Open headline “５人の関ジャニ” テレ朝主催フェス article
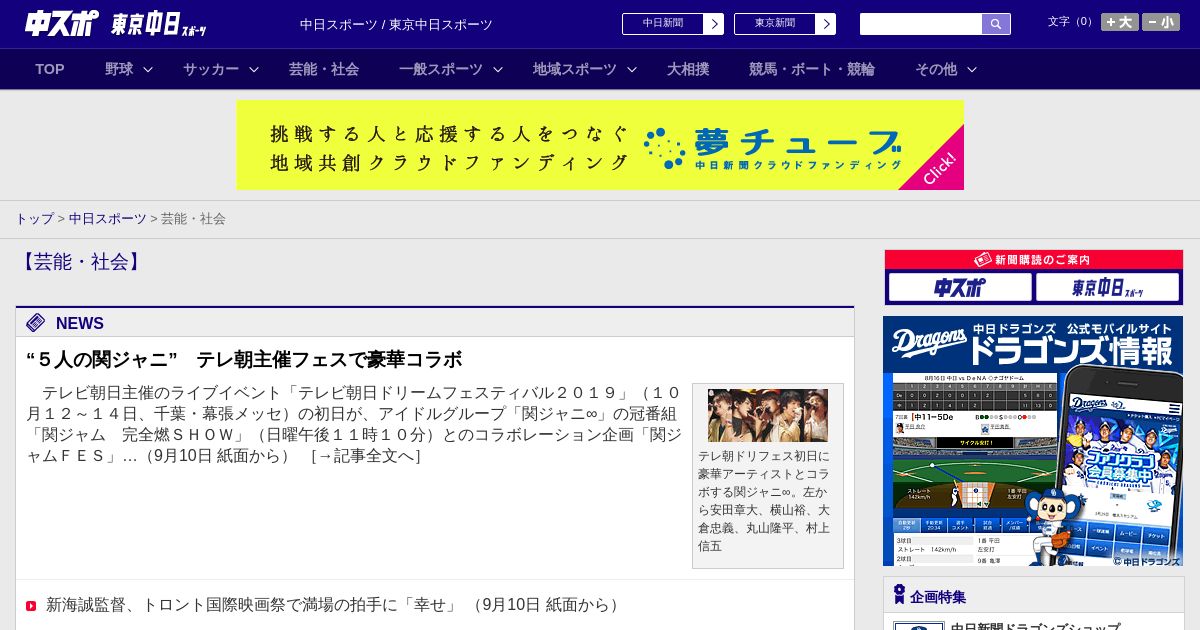1200x630 pixels. click(x=244, y=359)
